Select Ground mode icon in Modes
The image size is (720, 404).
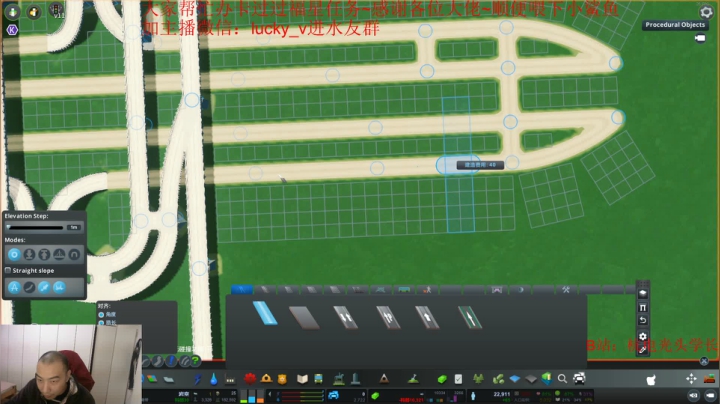click(x=29, y=254)
